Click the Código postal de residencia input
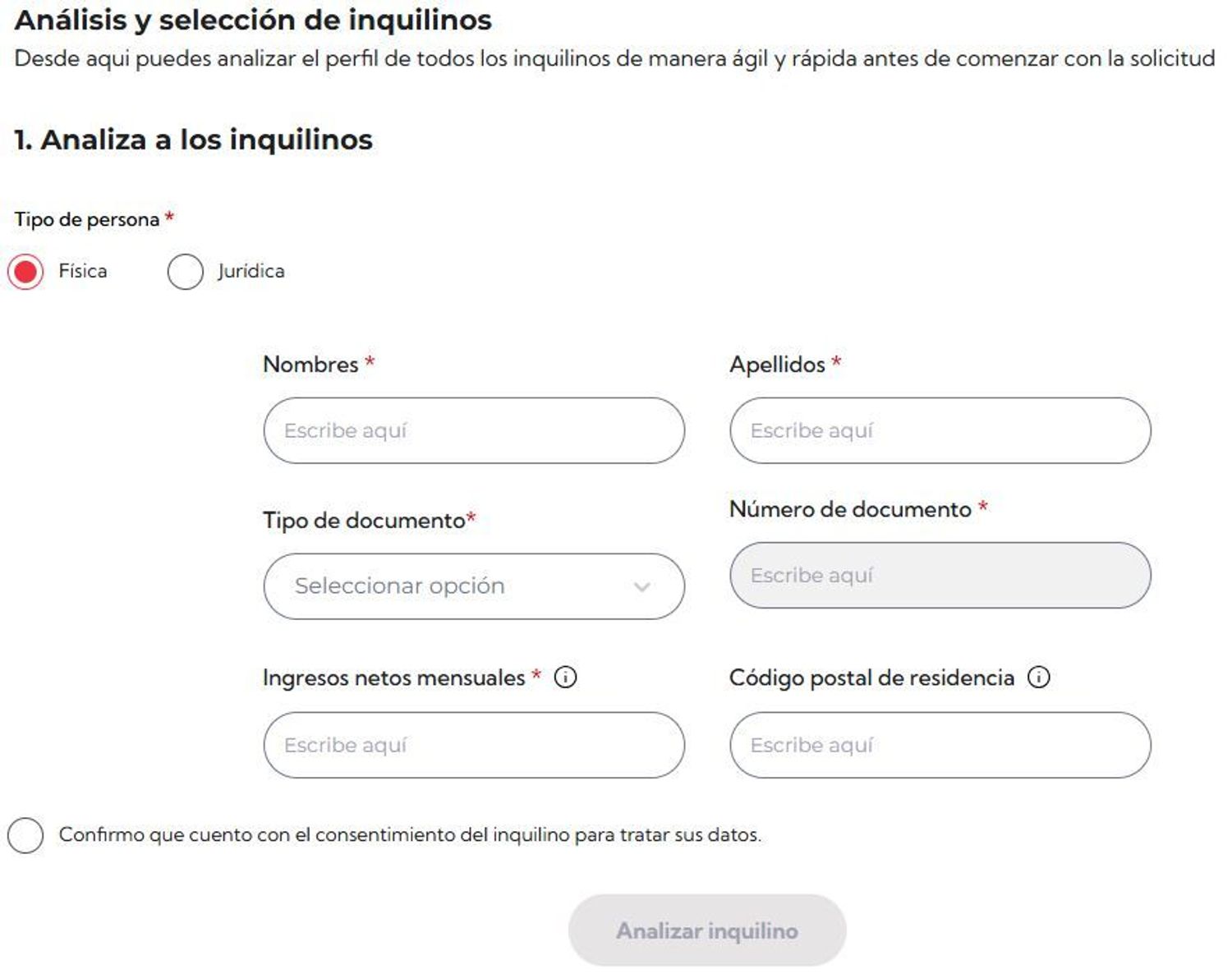Image resolution: width=1232 pixels, height=974 pixels. point(940,746)
